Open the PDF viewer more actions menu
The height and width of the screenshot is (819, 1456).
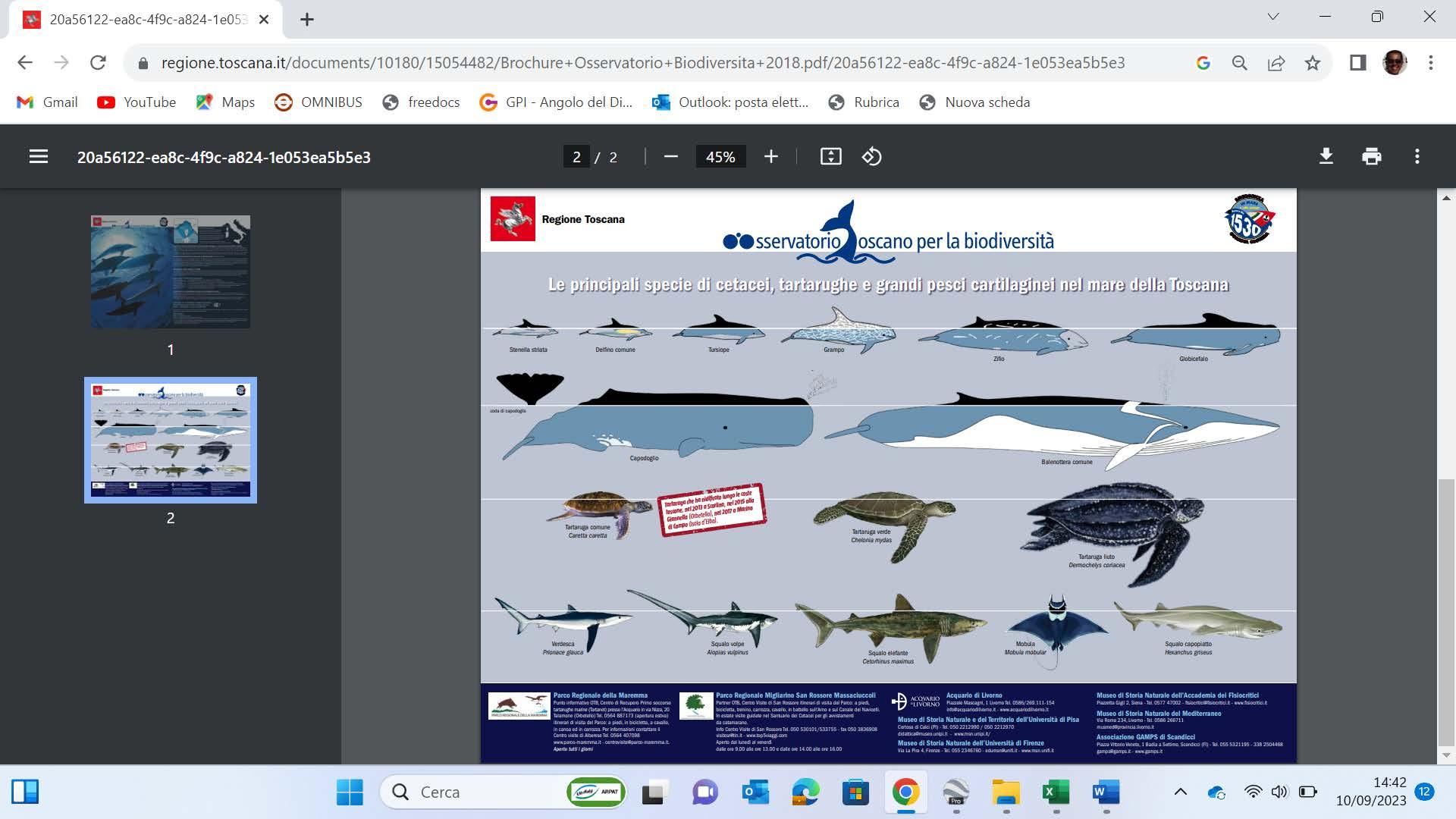1417,157
